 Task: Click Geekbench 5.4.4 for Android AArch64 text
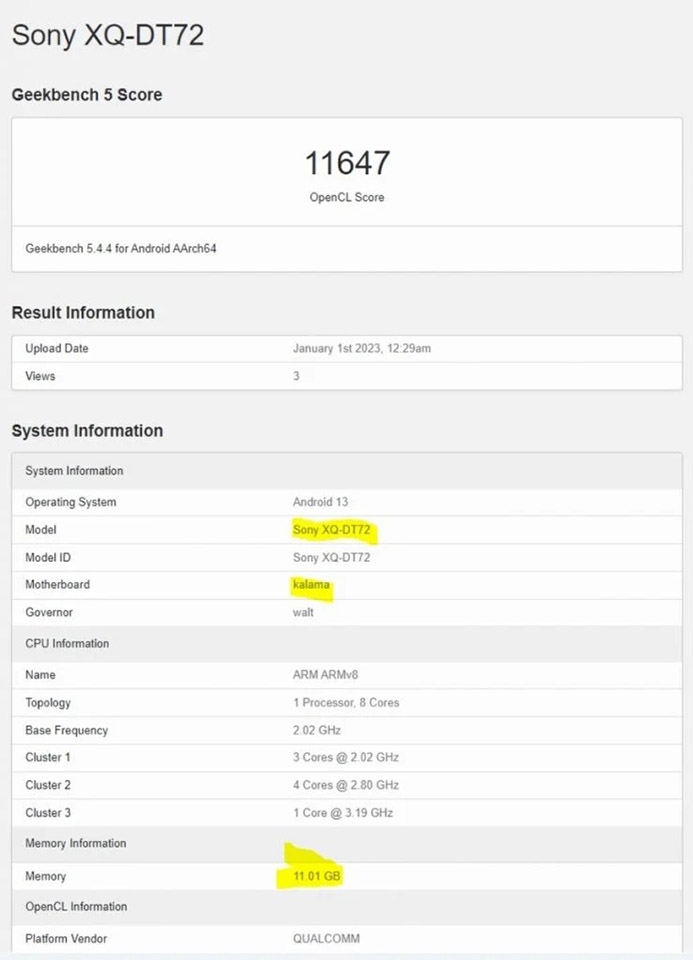coord(121,249)
